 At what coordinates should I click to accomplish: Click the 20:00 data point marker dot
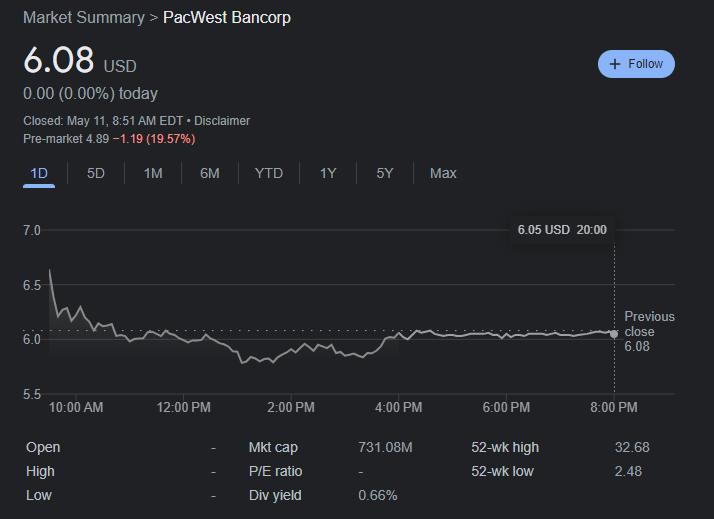click(614, 334)
